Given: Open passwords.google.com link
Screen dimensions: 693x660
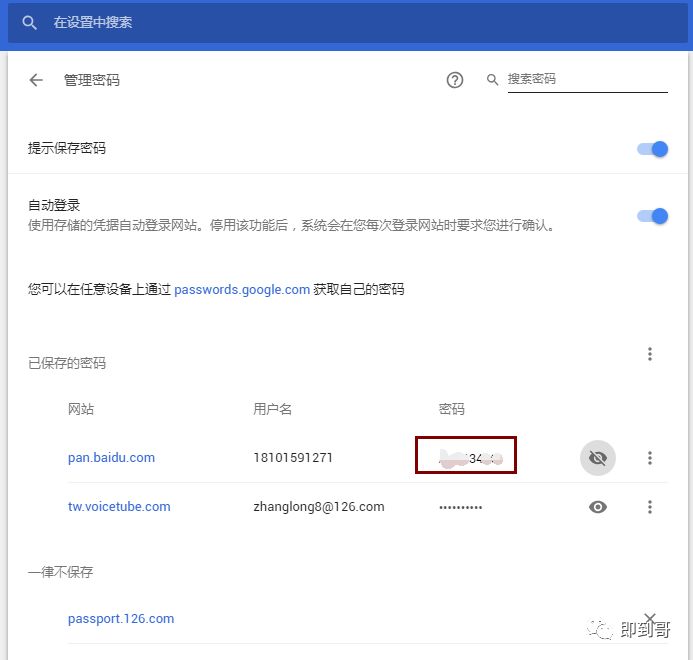Looking at the screenshot, I should pos(242,290).
